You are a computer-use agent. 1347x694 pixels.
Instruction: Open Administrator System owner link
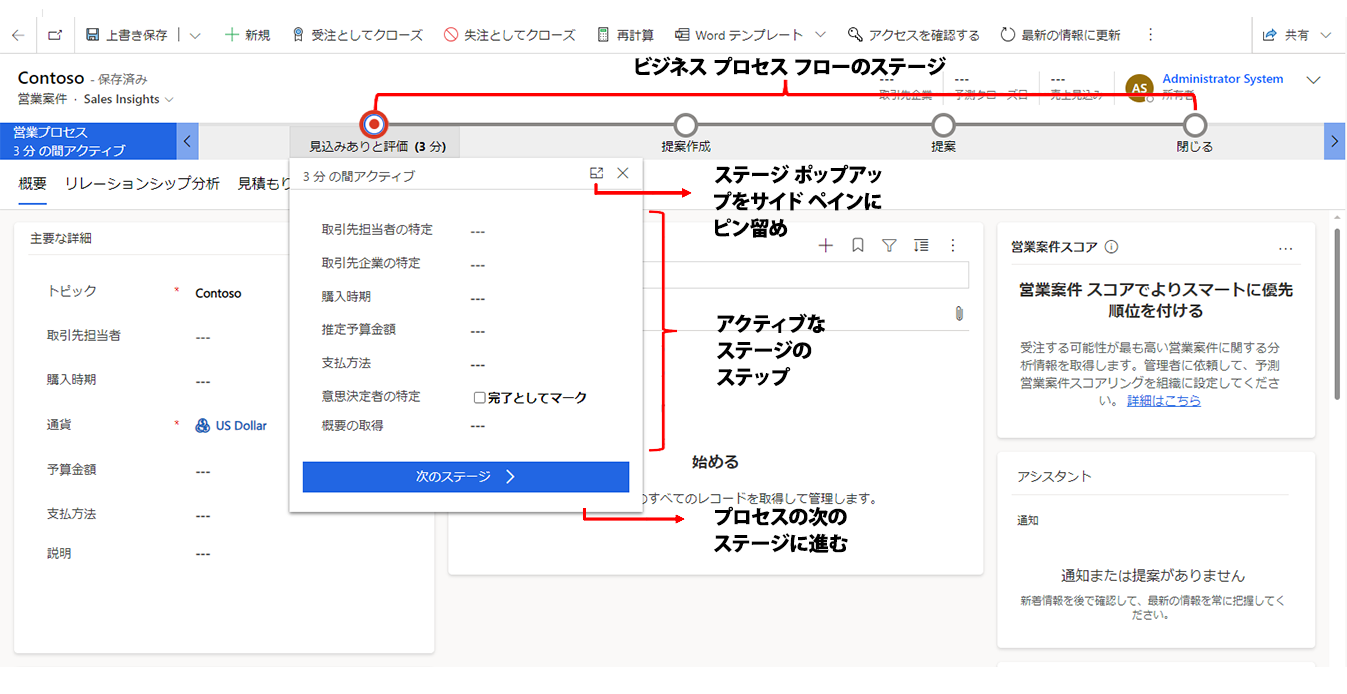point(1222,79)
